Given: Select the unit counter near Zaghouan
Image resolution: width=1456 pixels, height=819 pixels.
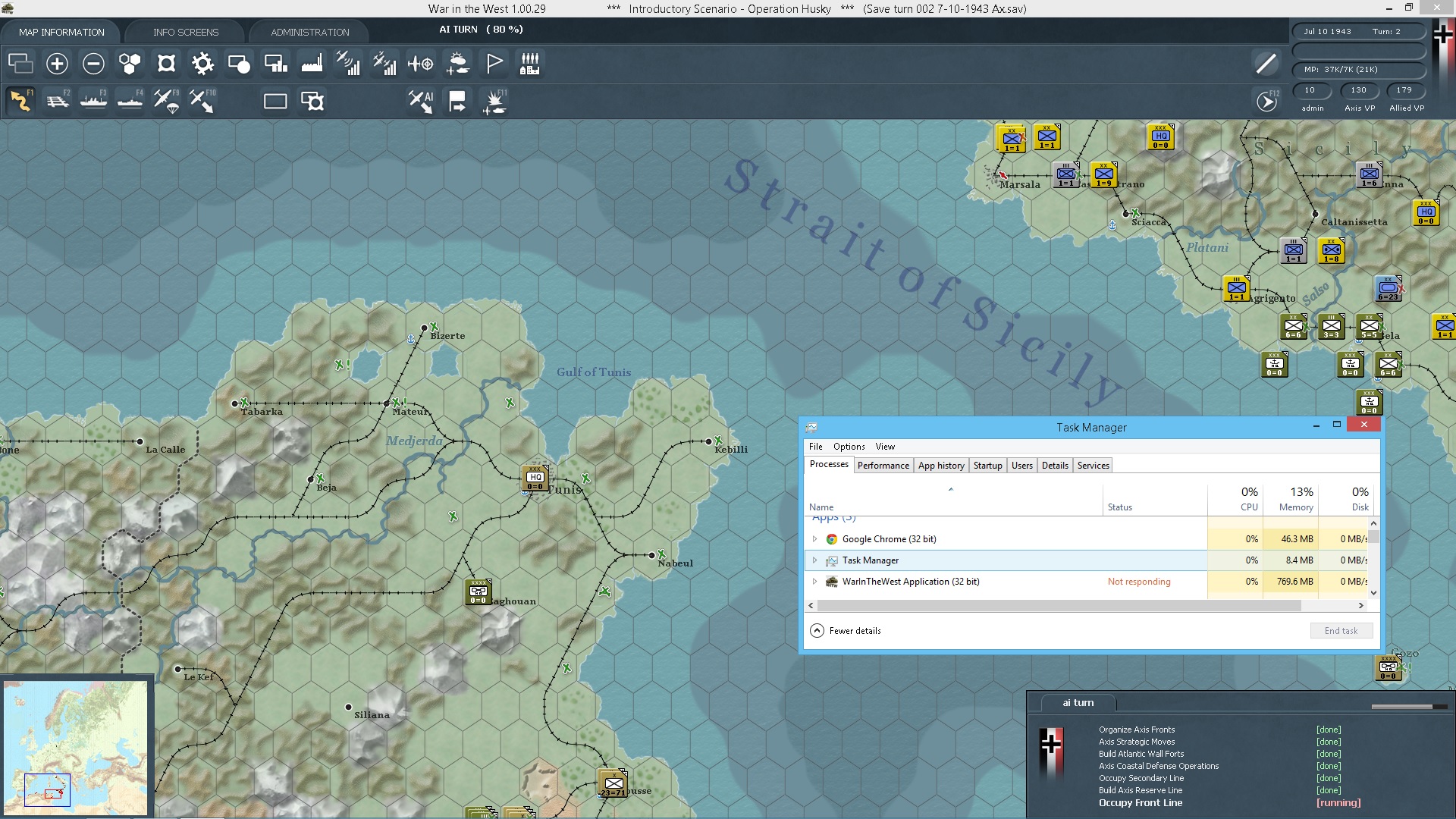Looking at the screenshot, I should click(478, 592).
